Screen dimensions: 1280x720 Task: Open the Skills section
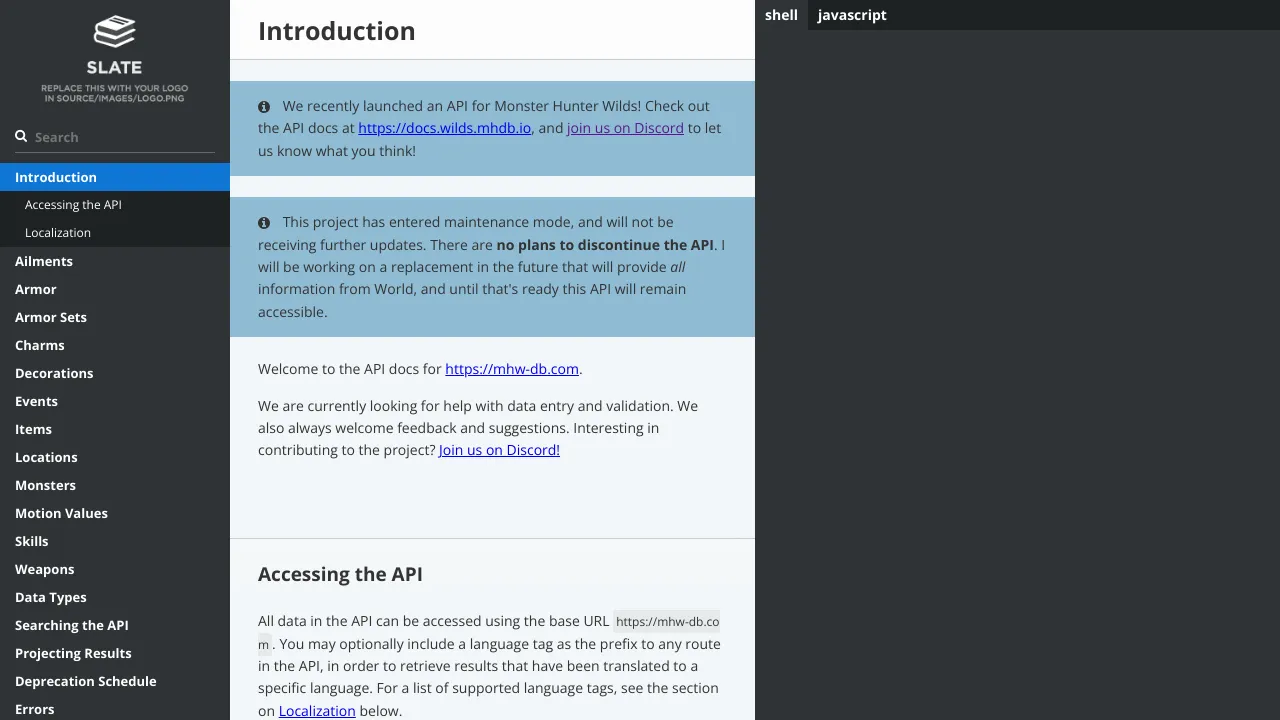coord(115,541)
